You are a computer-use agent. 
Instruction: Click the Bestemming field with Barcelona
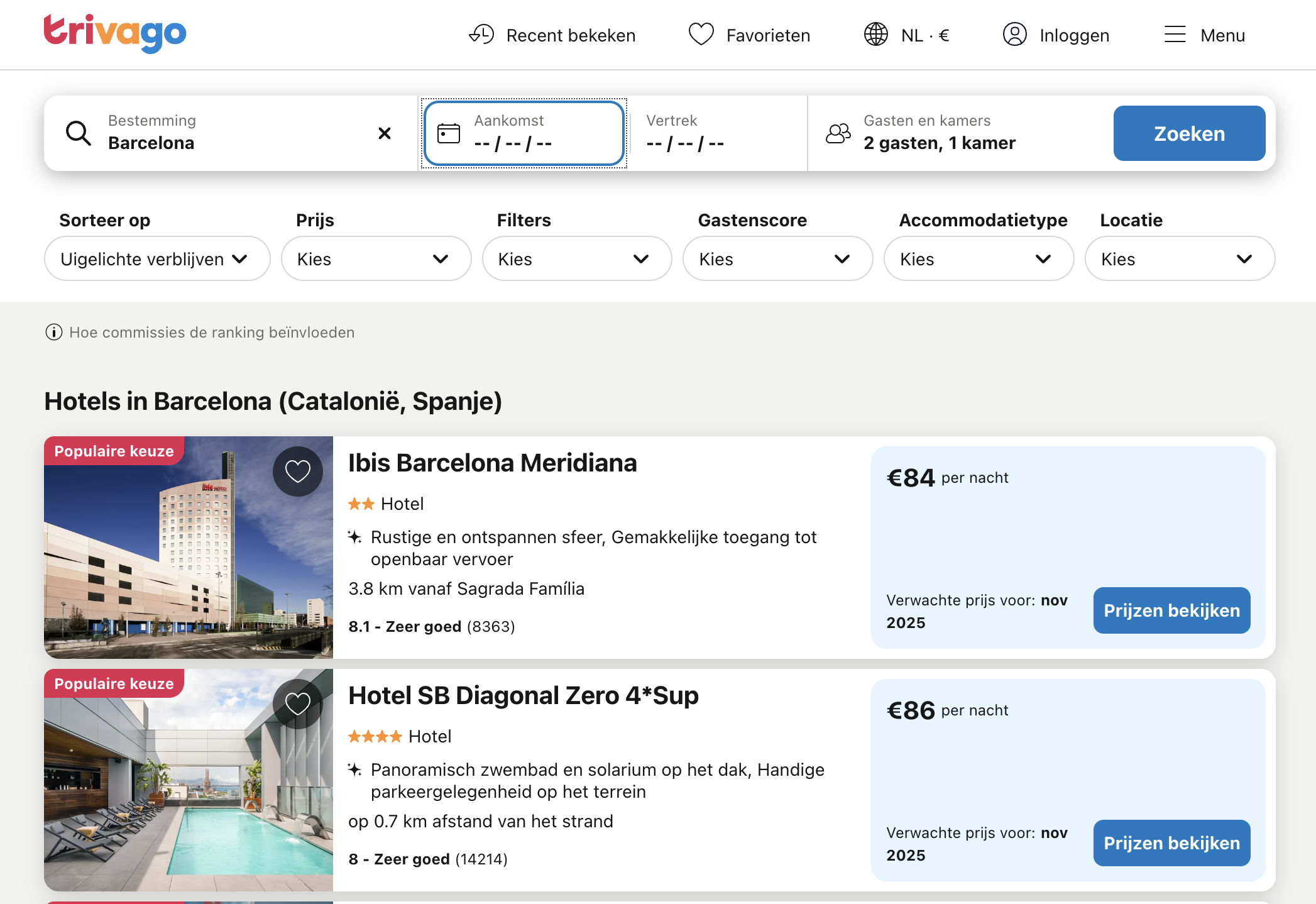tap(230, 133)
